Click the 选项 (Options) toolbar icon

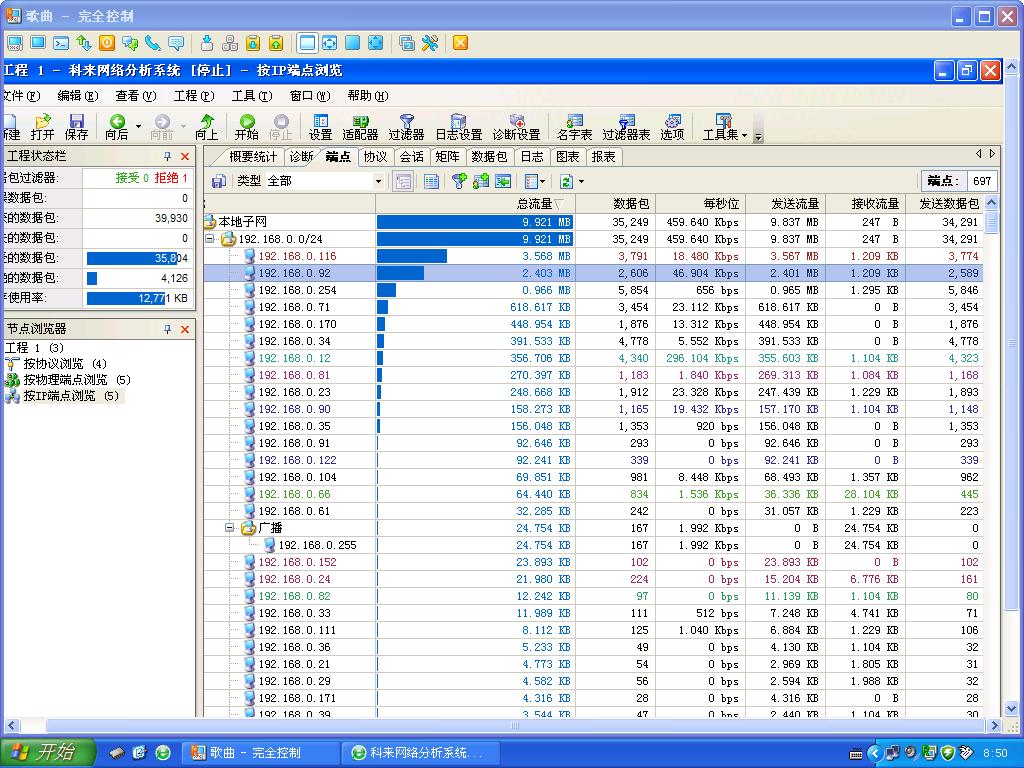point(672,126)
